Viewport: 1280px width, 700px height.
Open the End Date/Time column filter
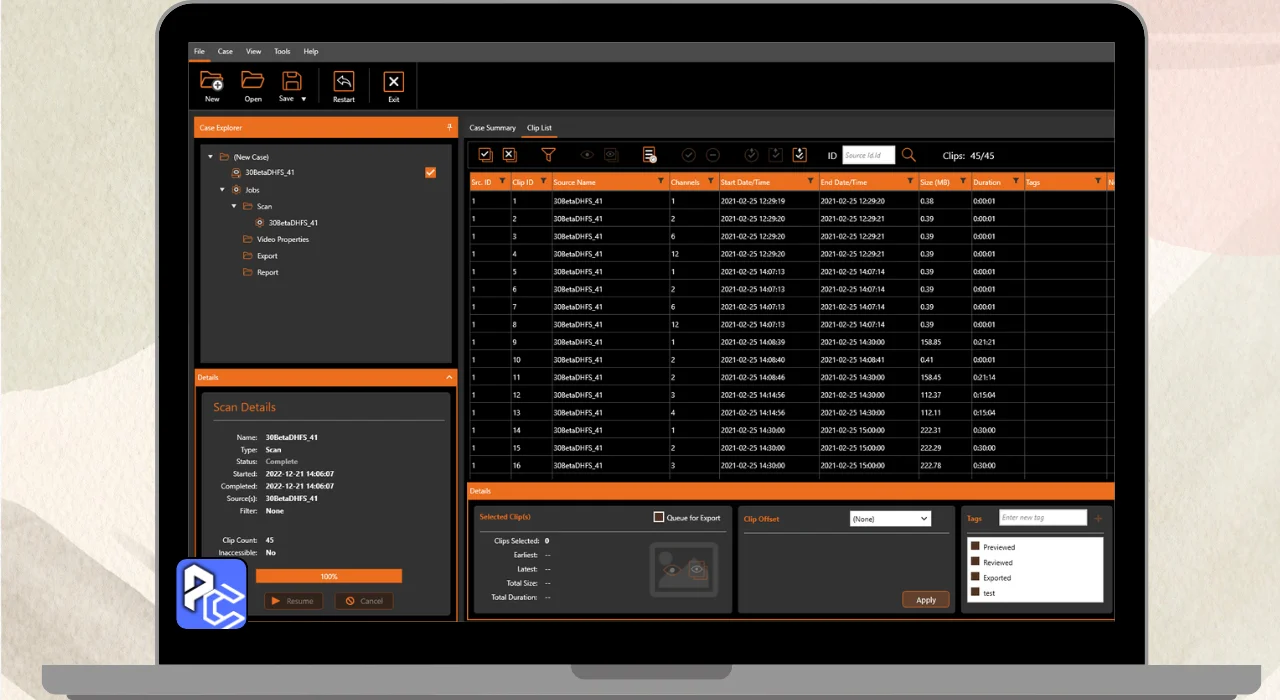[910, 182]
